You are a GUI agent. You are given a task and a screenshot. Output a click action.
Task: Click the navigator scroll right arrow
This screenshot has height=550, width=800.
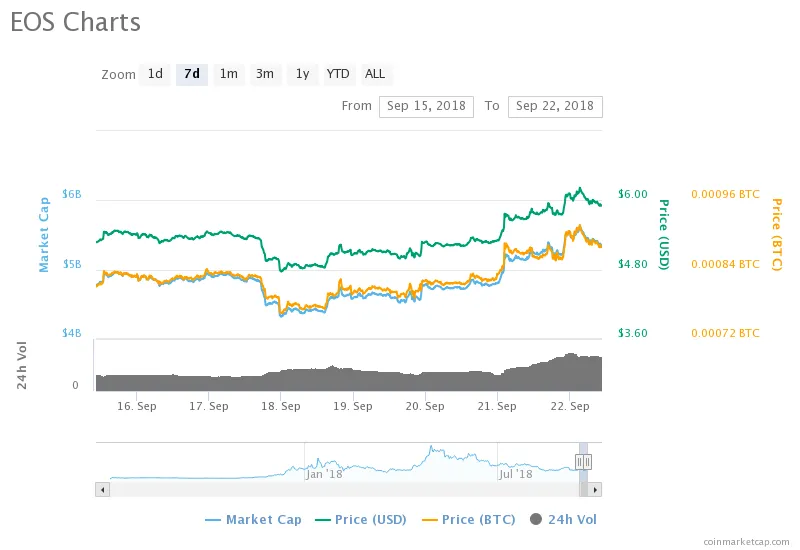[x=595, y=490]
